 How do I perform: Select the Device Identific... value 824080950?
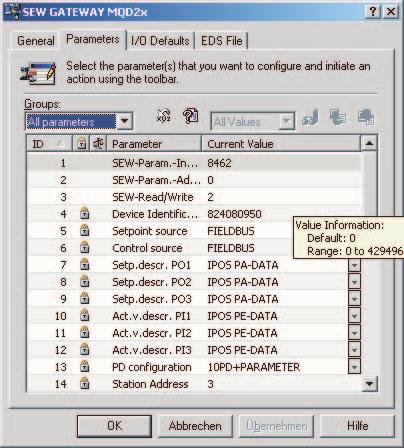[234, 214]
